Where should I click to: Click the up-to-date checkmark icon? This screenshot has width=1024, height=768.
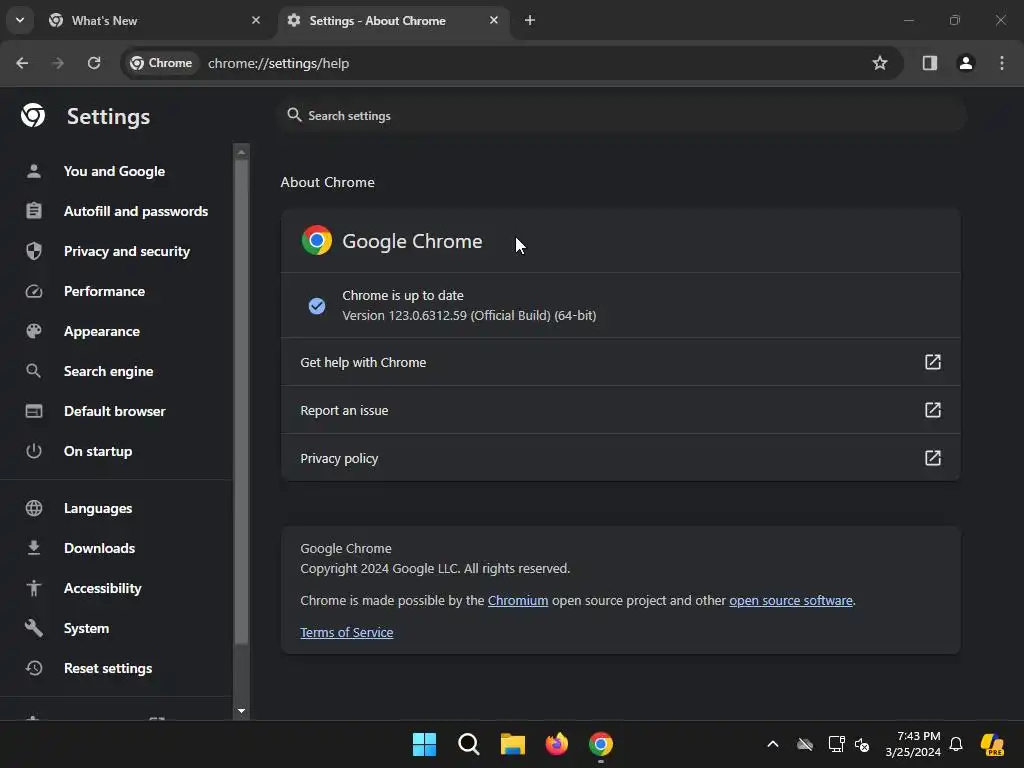[317, 306]
